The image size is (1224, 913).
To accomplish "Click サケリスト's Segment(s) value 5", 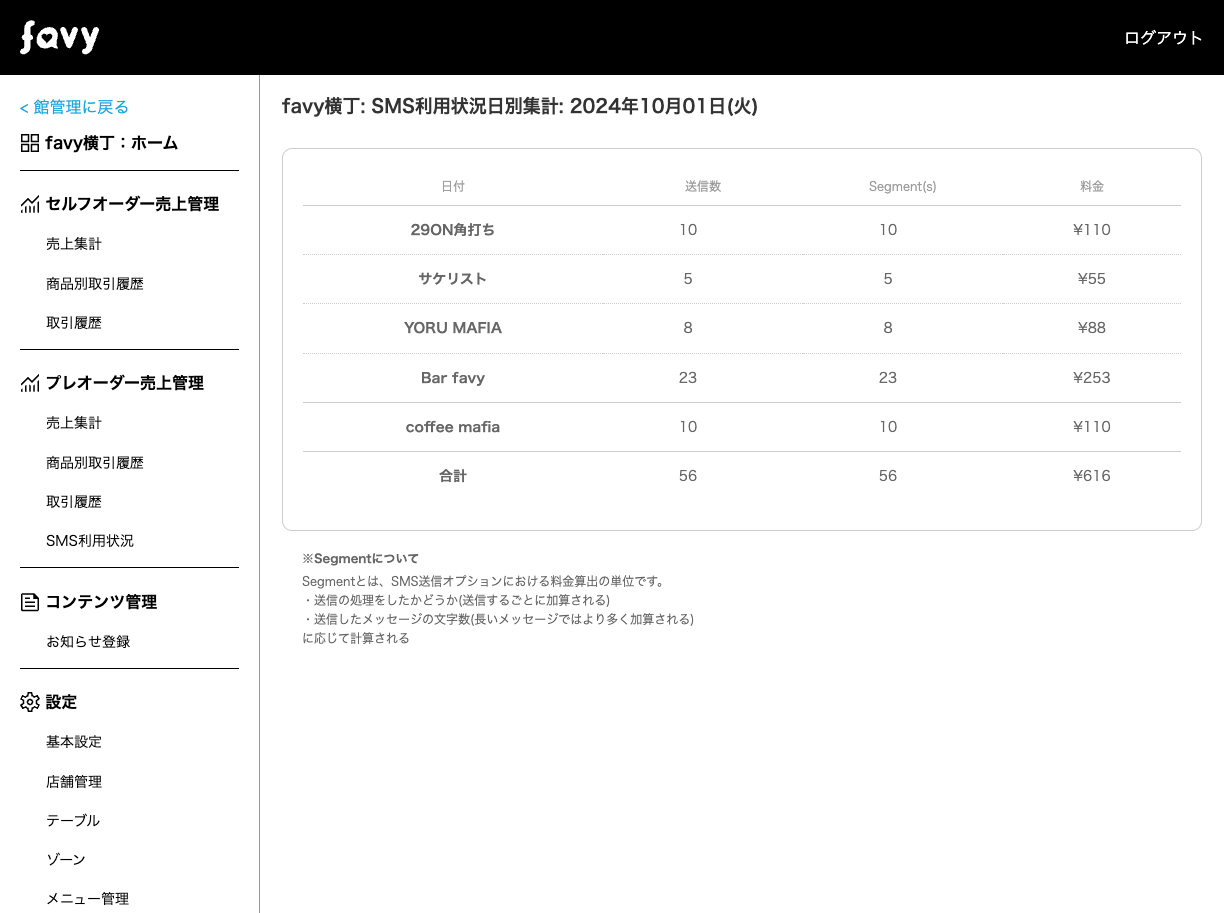I will click(x=888, y=279).
